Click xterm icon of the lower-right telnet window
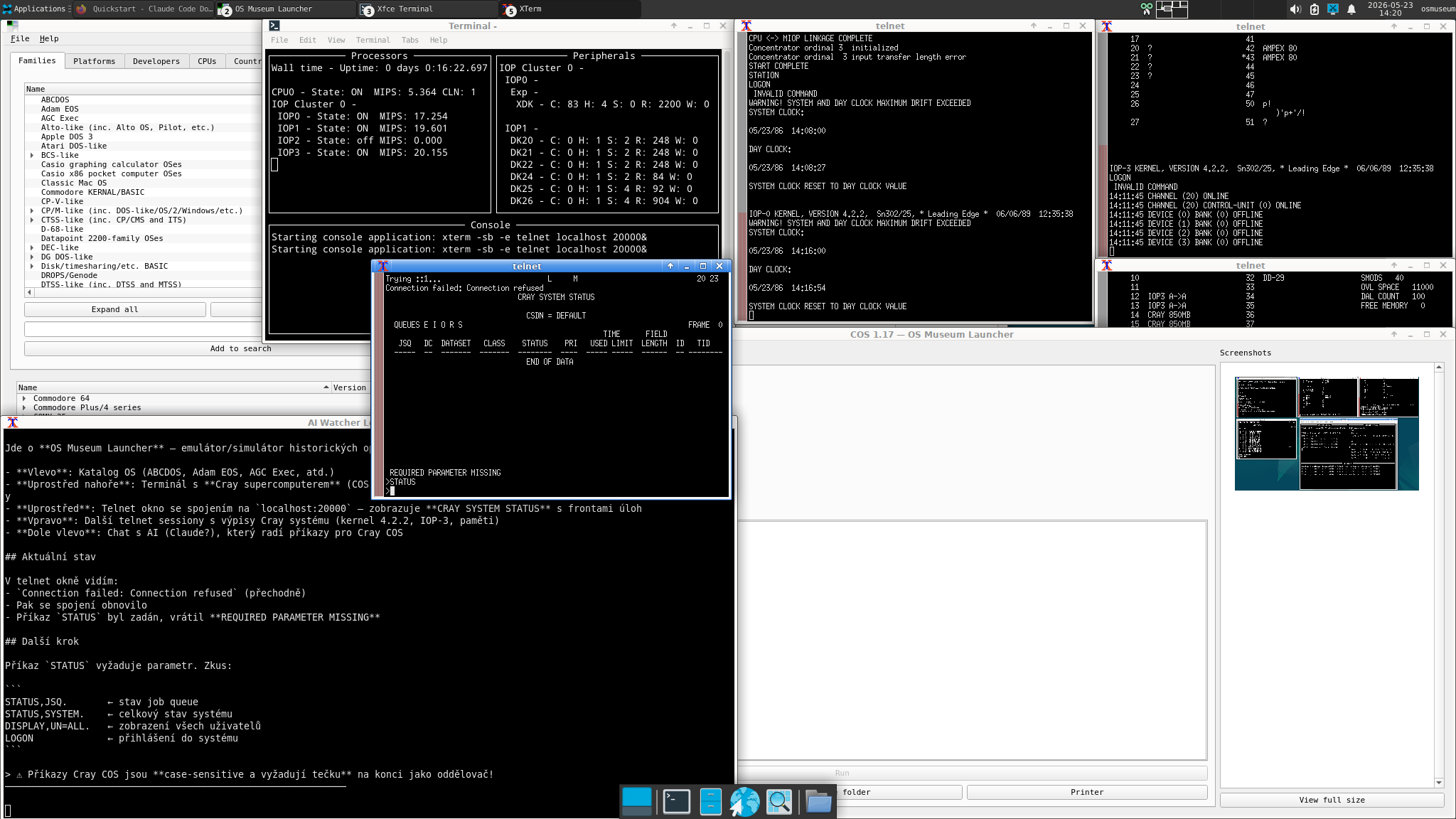This screenshot has width=1456, height=819. [1106, 265]
